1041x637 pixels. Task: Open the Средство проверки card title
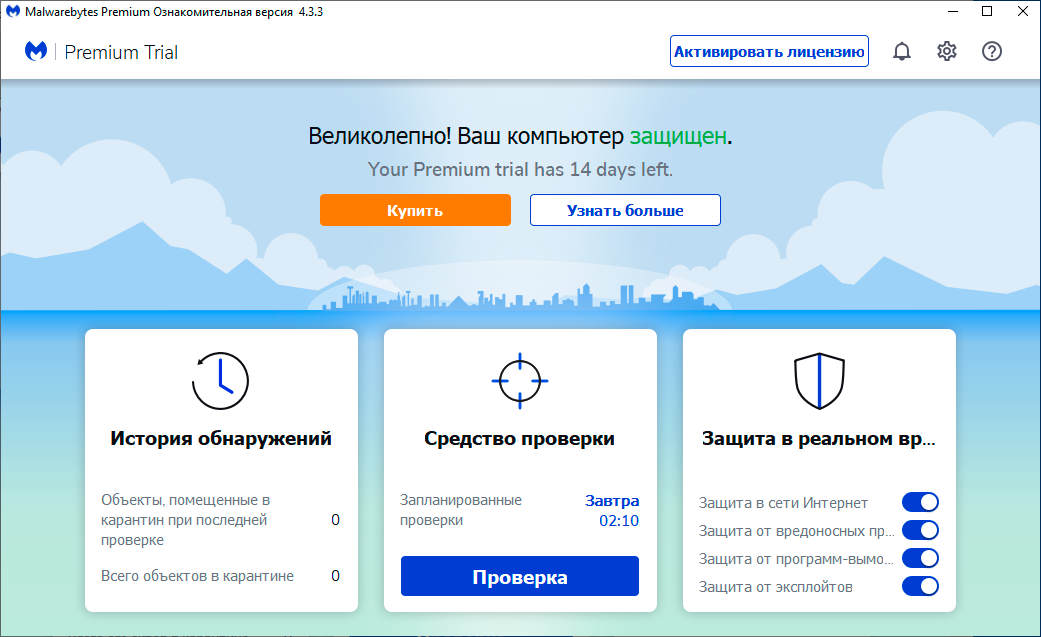point(520,438)
